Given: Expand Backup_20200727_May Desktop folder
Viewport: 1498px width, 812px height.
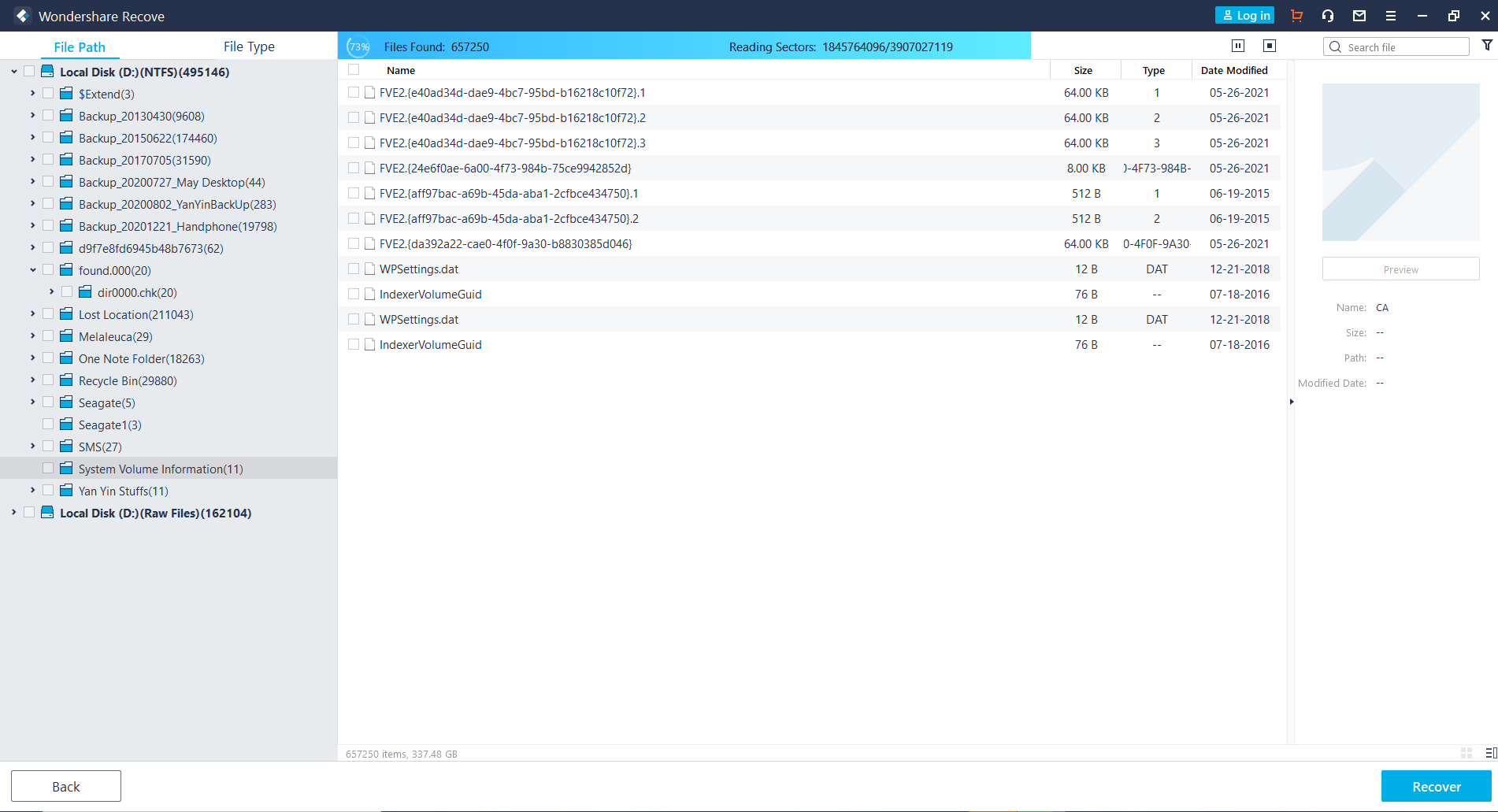Looking at the screenshot, I should (32, 181).
